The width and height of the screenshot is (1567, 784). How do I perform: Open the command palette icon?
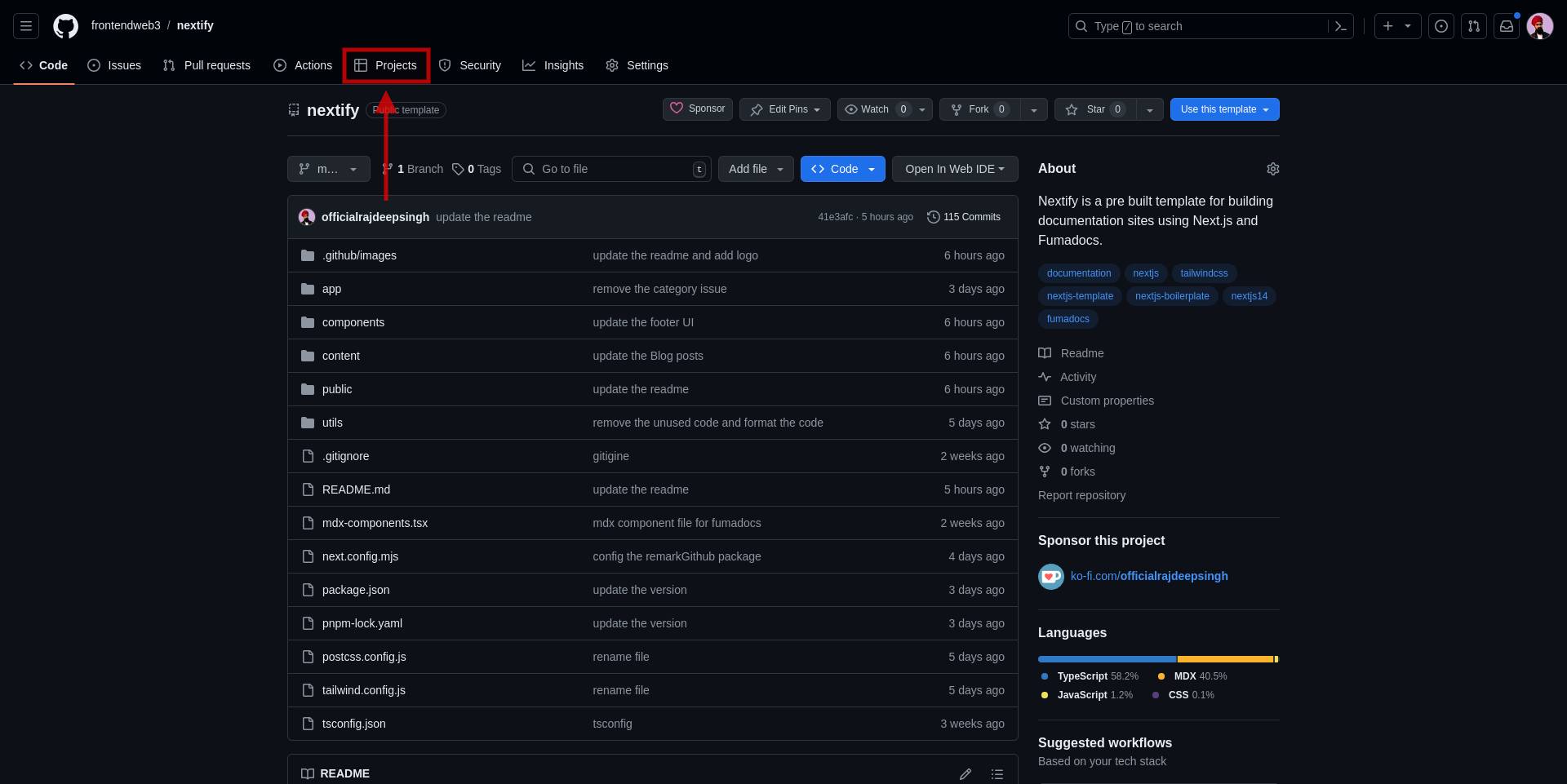(1340, 26)
